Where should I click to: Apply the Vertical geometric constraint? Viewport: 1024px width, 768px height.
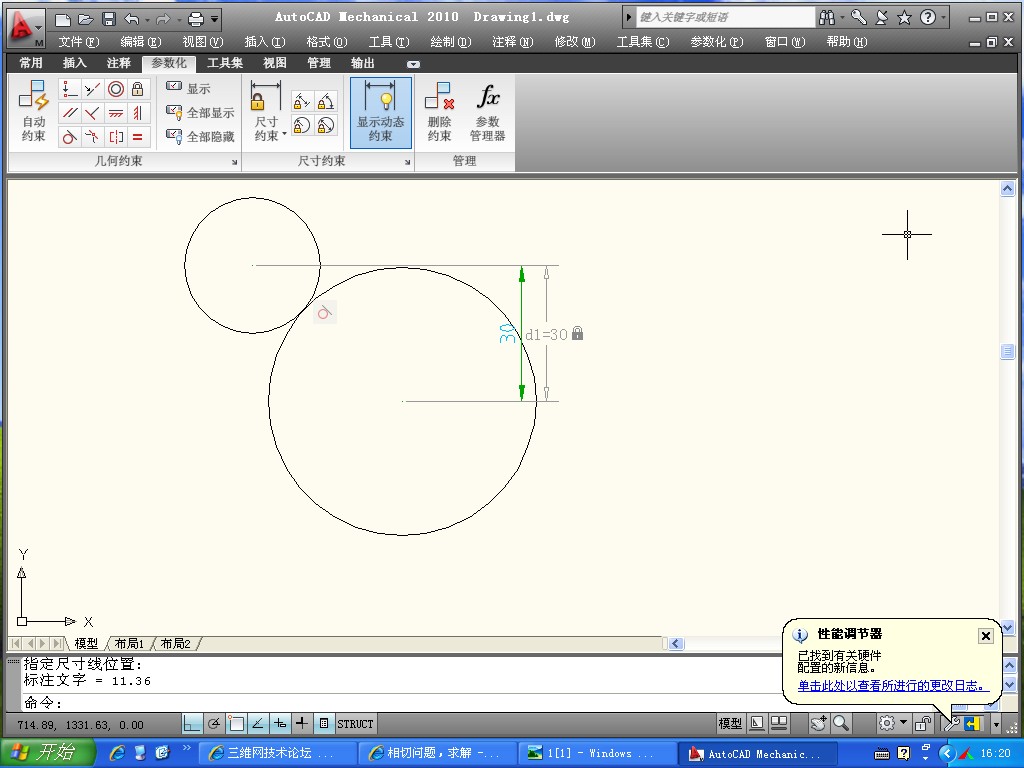tap(138, 113)
